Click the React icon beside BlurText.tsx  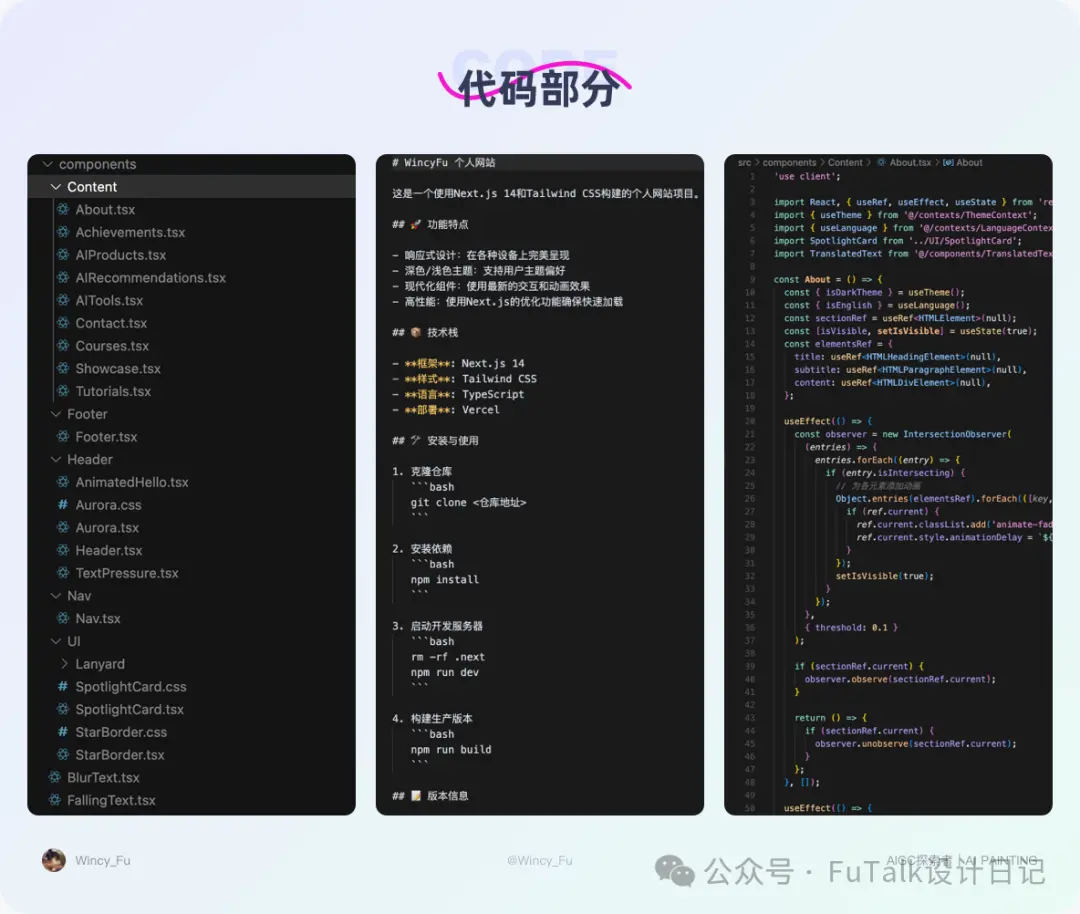55,777
